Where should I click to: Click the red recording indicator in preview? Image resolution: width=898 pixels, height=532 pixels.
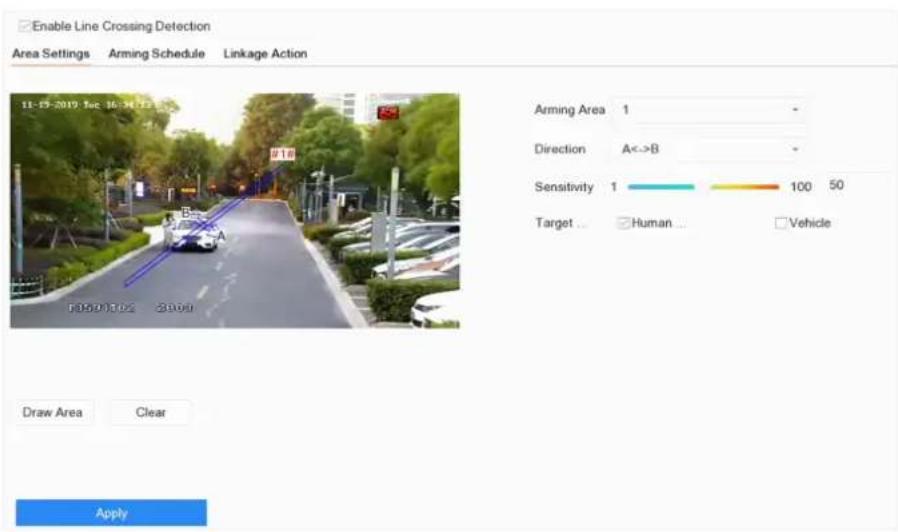pos(388,112)
